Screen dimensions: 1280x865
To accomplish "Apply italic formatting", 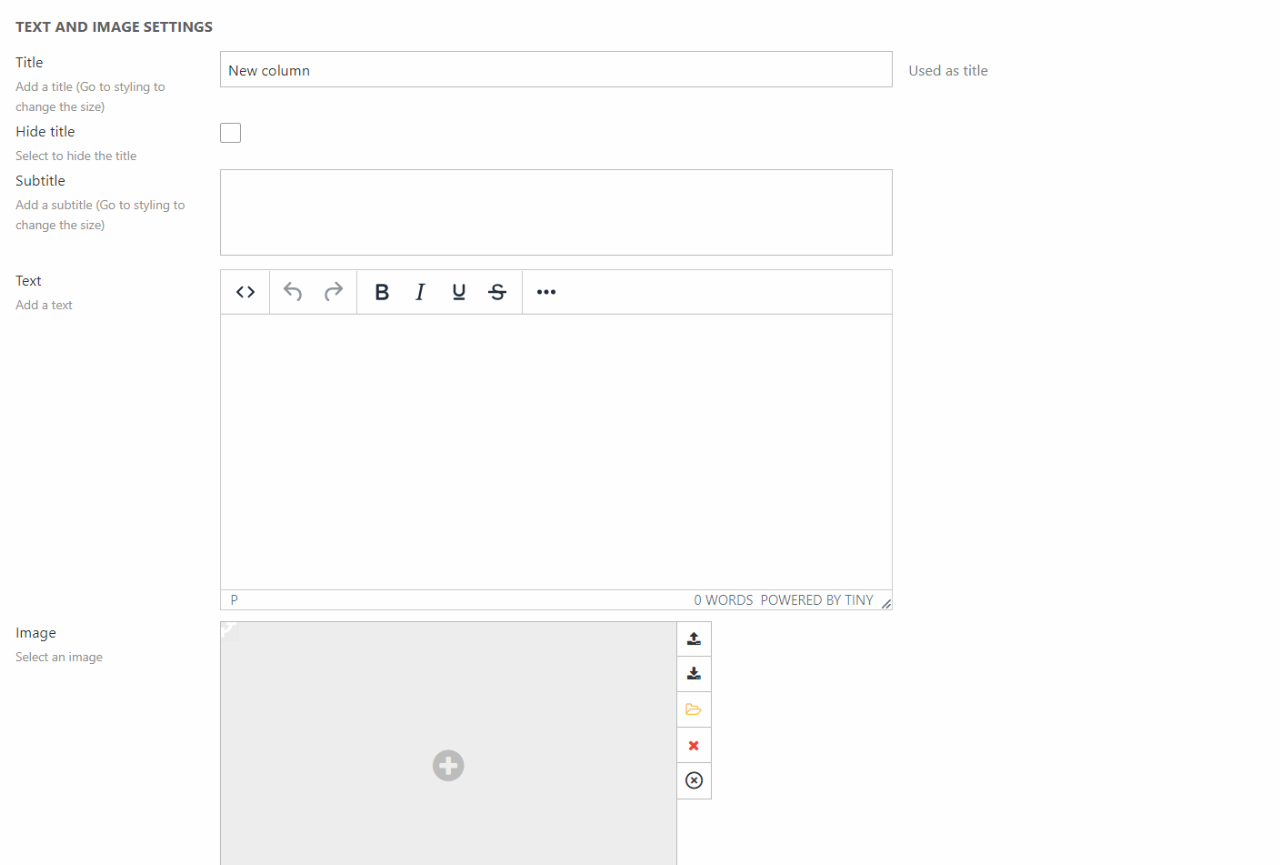I will 420,292.
